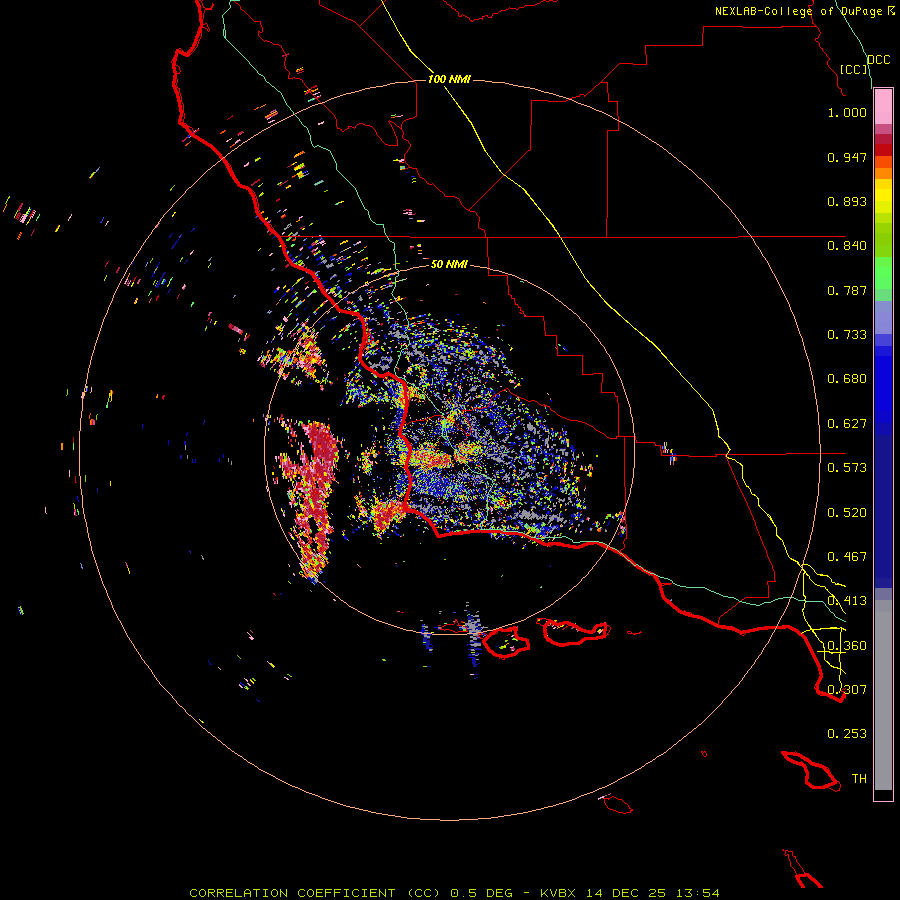Select the 1.000 scale value

(847, 112)
